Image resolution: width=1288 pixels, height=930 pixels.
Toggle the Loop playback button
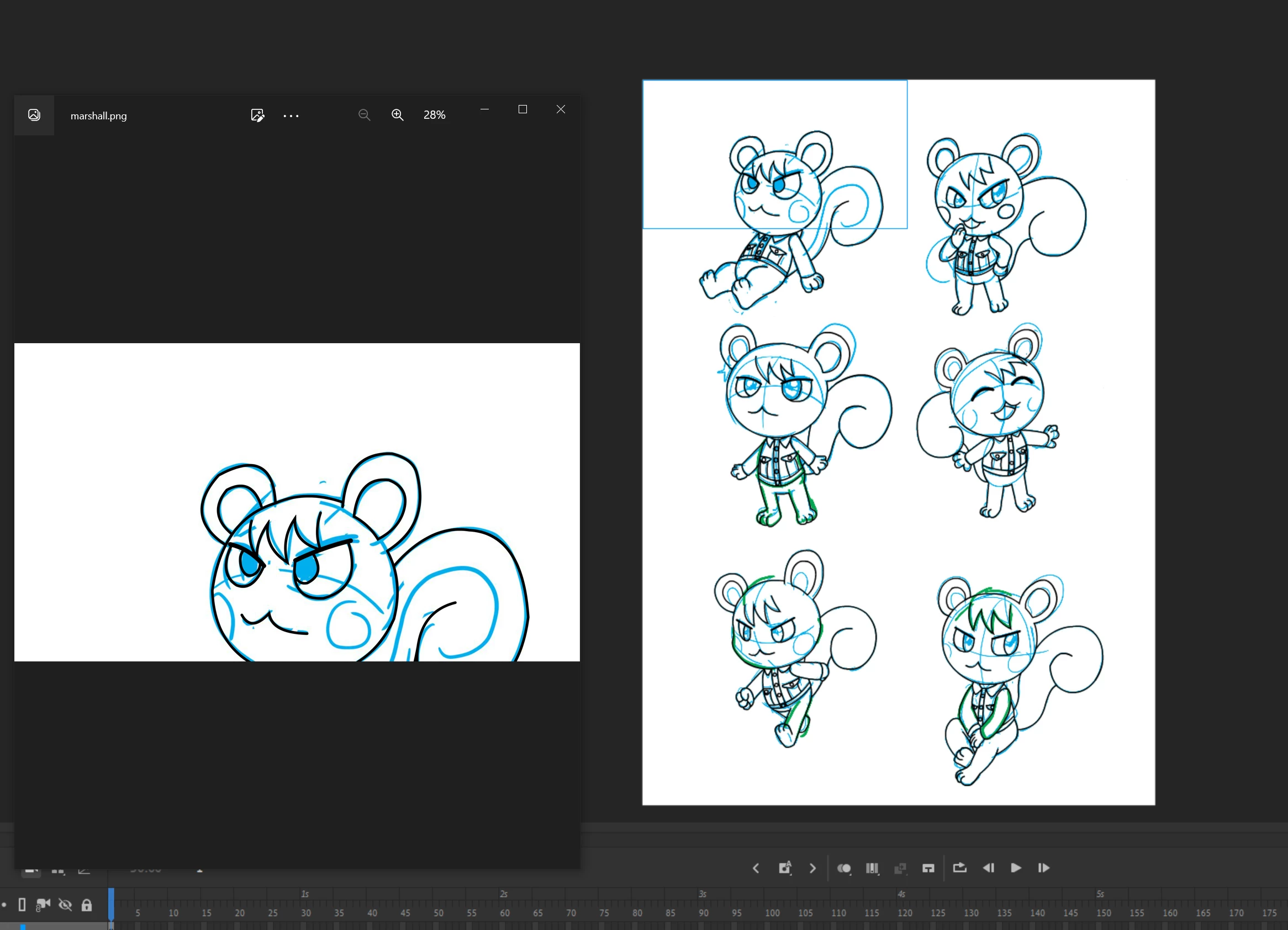(960, 868)
